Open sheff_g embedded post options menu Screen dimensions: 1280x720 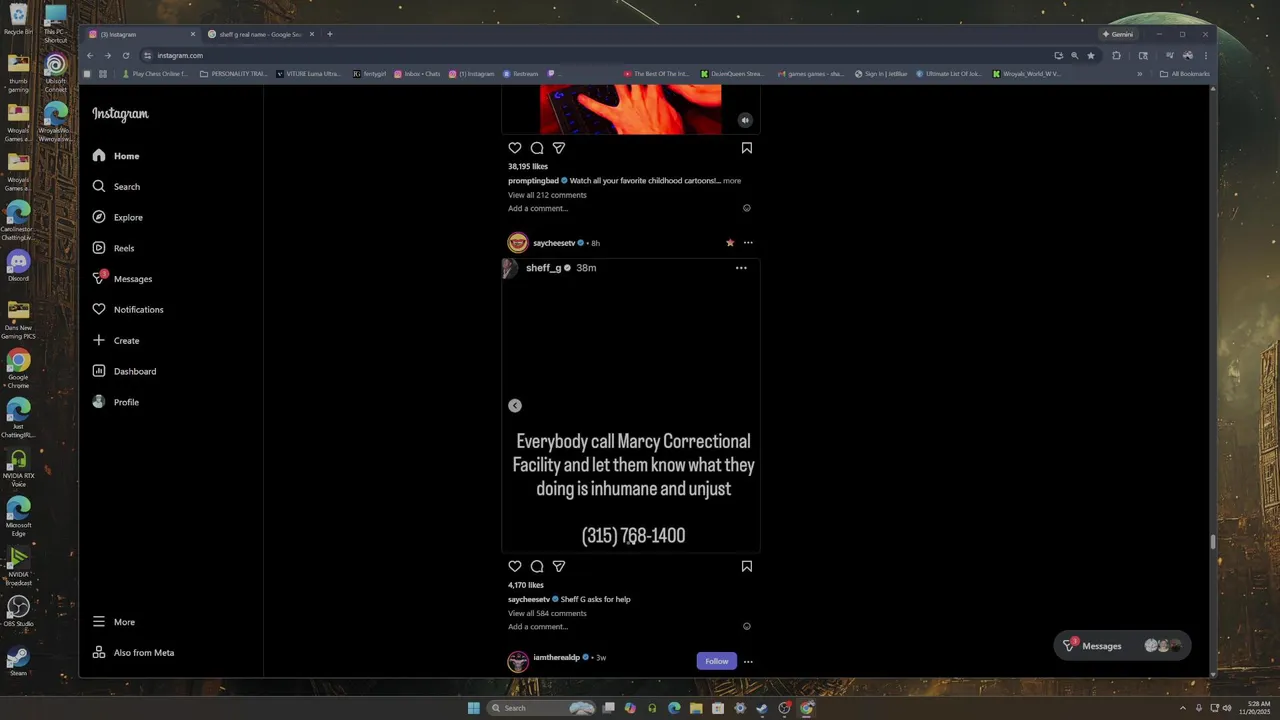point(741,268)
